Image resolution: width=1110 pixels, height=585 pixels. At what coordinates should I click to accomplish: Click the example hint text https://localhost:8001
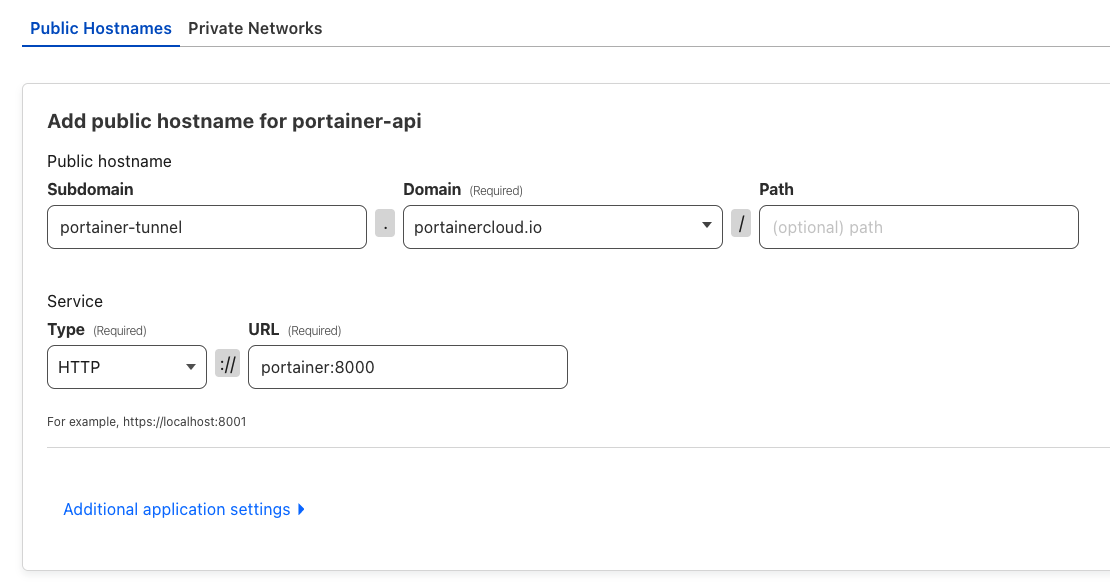pos(185,421)
